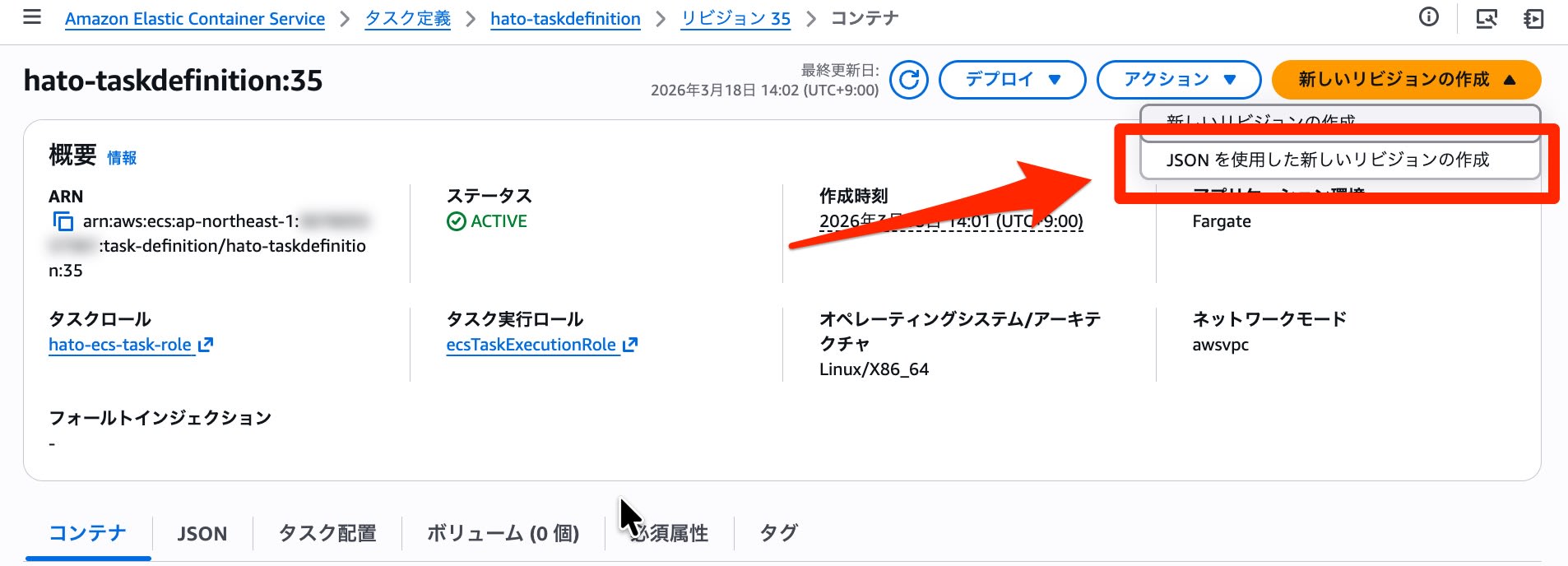Copy the task definition ARN
This screenshot has width=1568, height=566.
coord(63,221)
